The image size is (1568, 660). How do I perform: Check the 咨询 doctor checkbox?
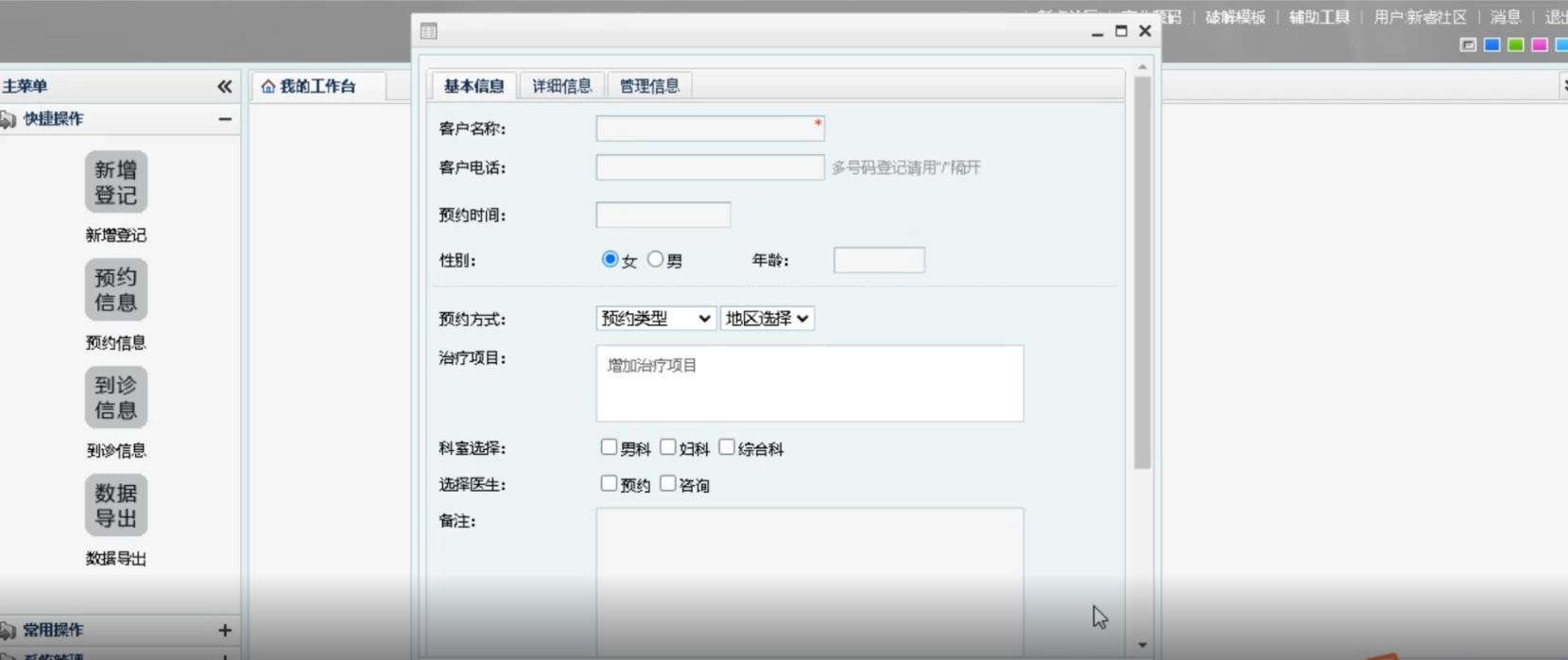point(668,483)
